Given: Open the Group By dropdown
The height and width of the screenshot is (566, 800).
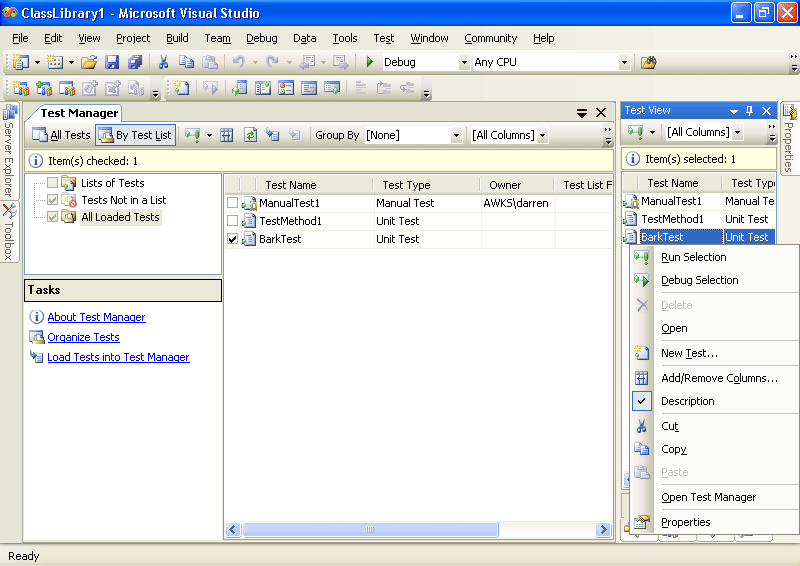Looking at the screenshot, I should 456,135.
